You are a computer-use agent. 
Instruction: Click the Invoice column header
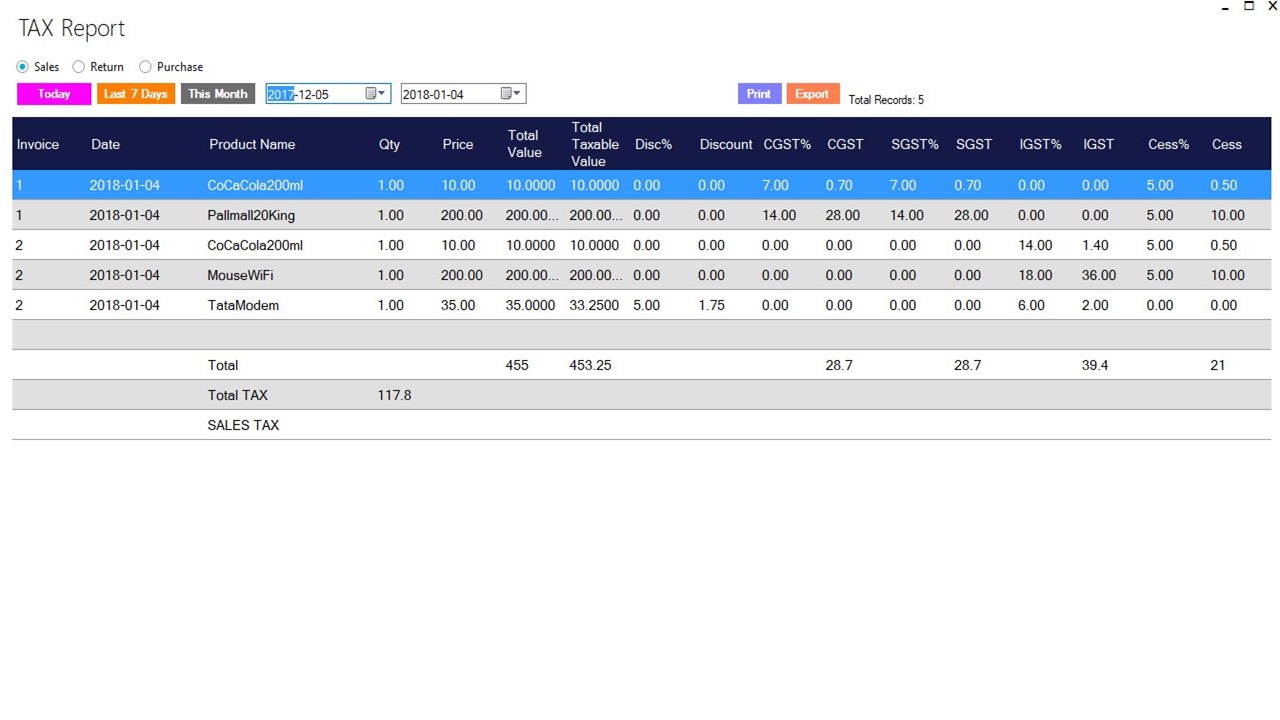point(36,144)
